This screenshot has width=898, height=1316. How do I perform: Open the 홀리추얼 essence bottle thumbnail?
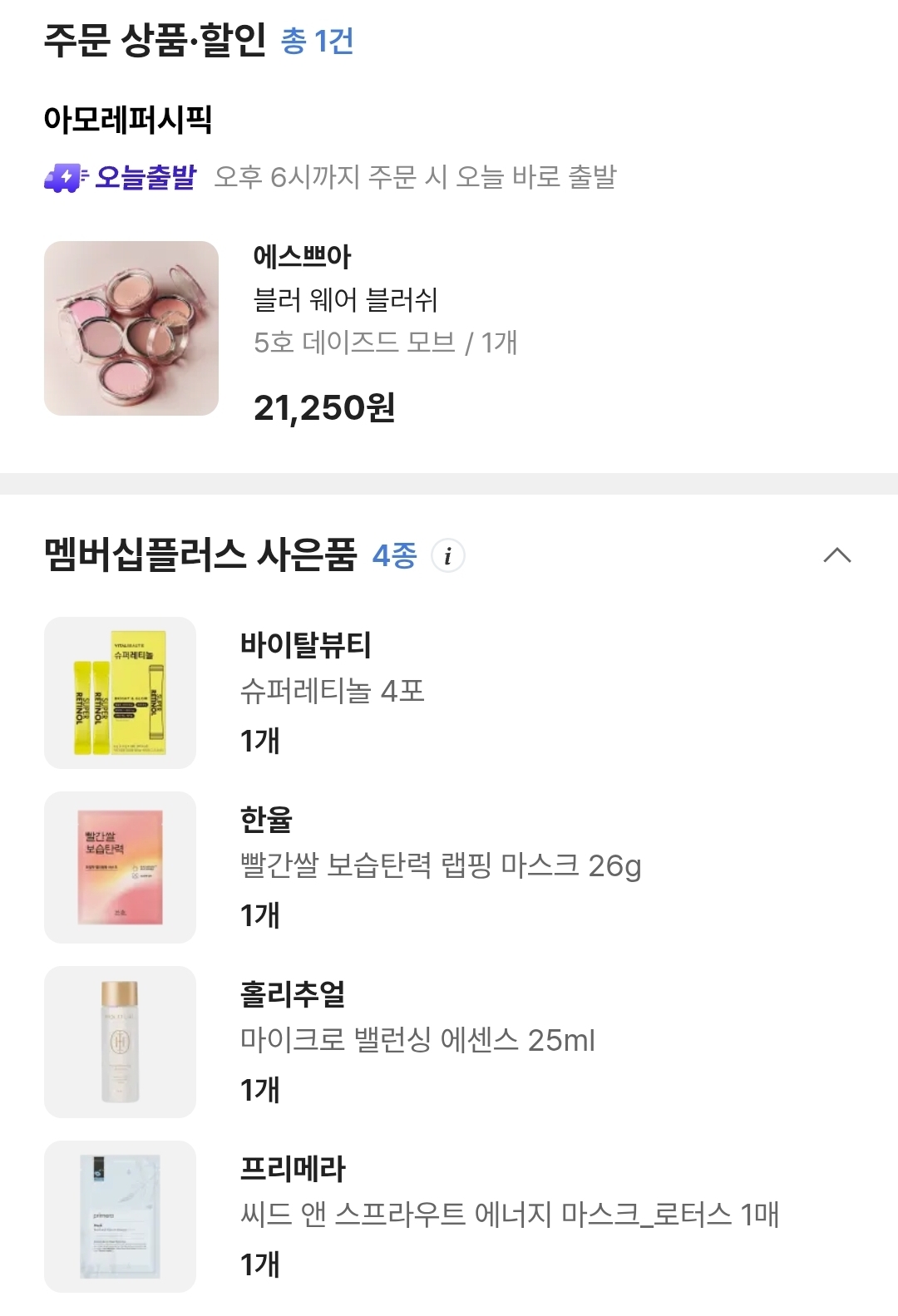(120, 1042)
